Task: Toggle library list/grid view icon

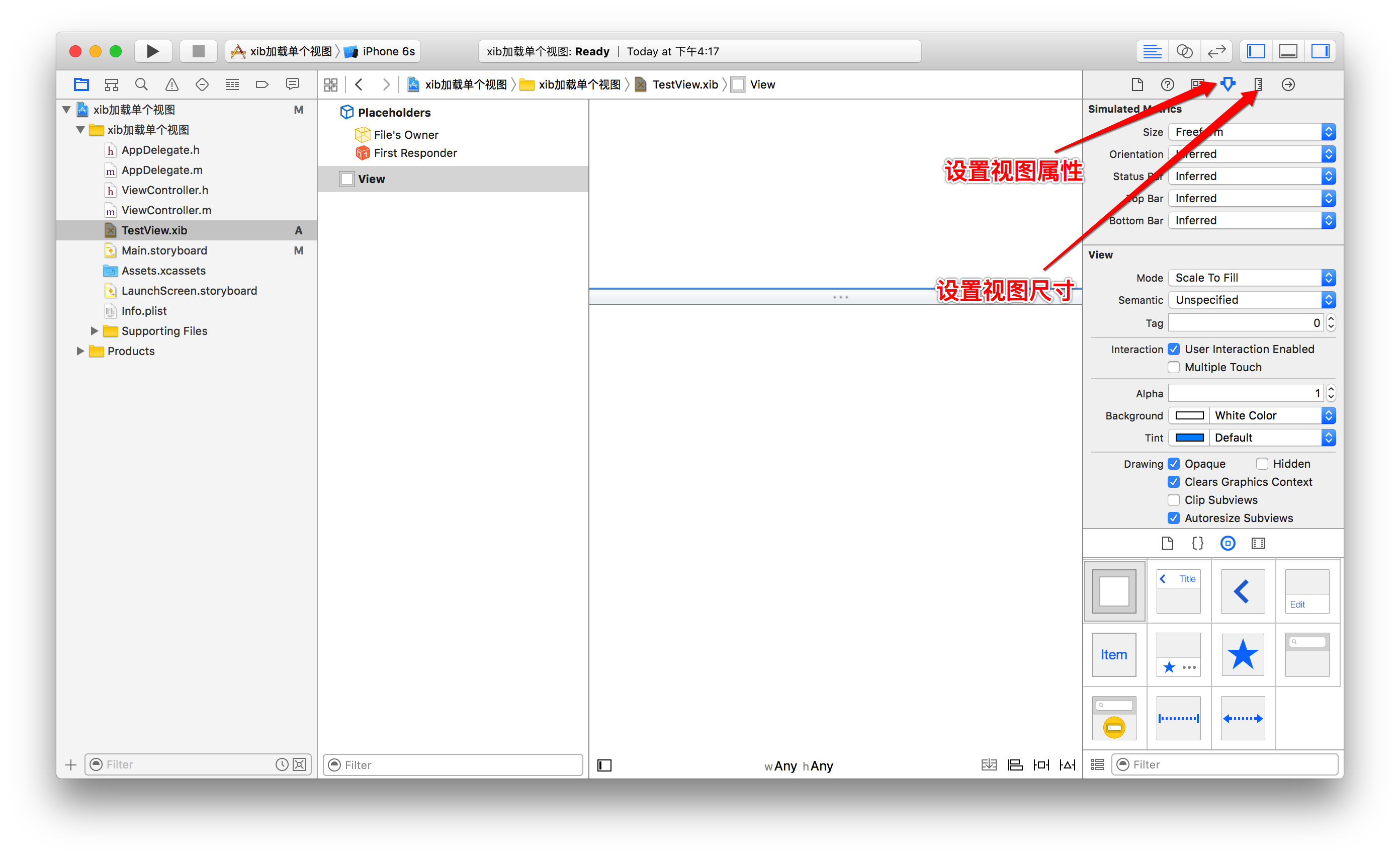Action: pos(1097,764)
